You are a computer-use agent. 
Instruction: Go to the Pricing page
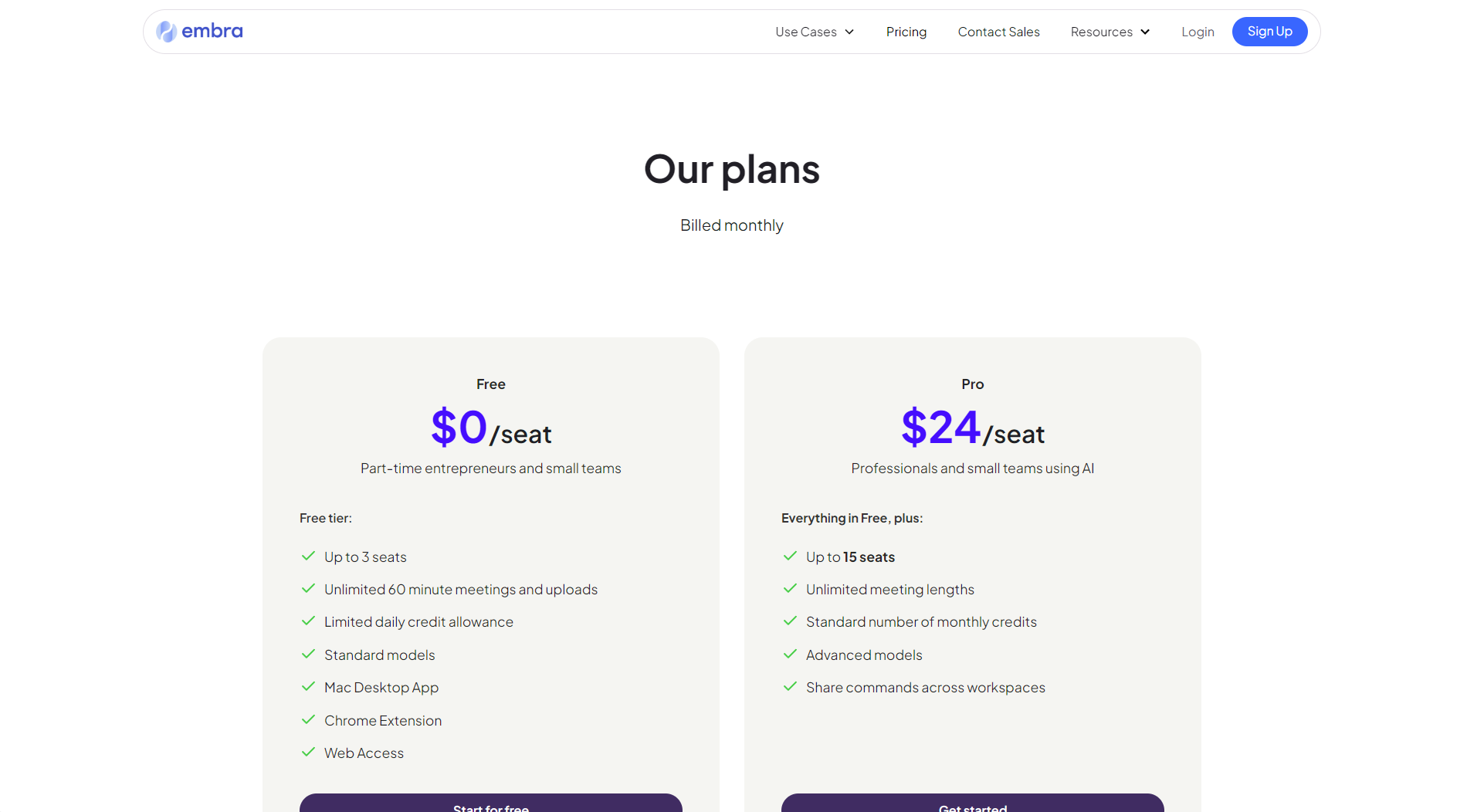click(906, 32)
